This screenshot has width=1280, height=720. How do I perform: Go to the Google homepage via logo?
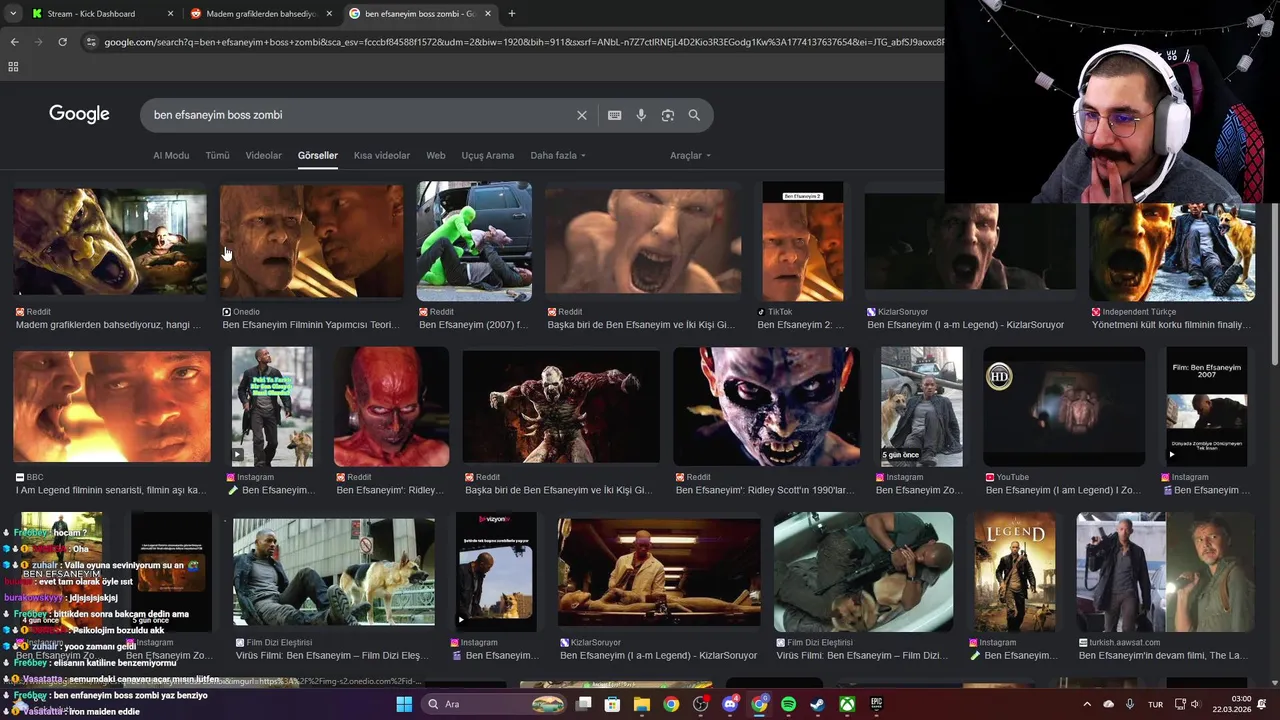79,114
